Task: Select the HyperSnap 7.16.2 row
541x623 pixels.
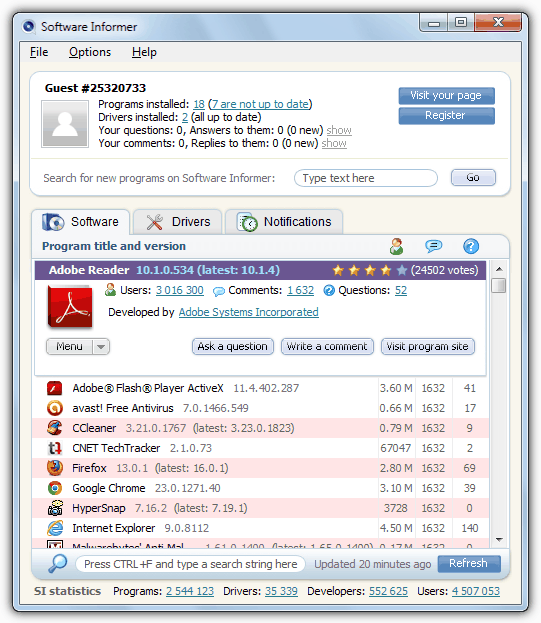Action: coord(261,508)
